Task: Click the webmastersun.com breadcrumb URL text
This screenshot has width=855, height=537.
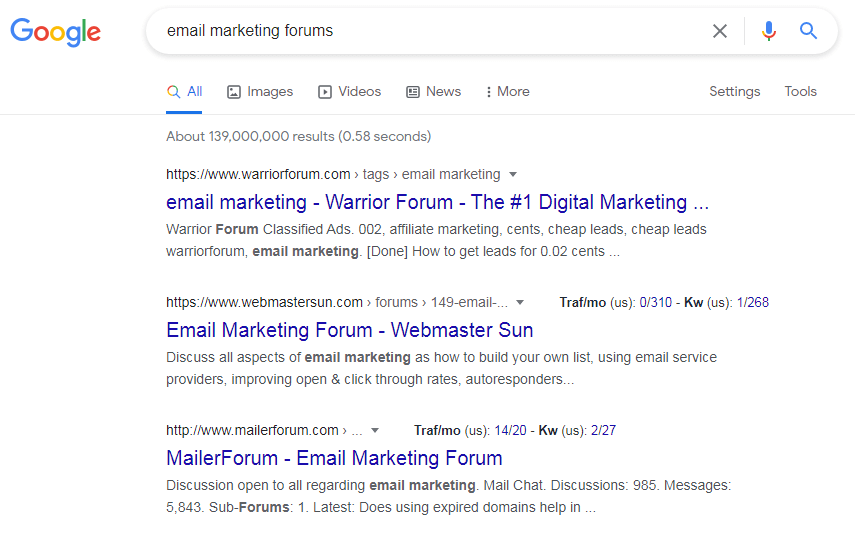Action: pos(337,303)
